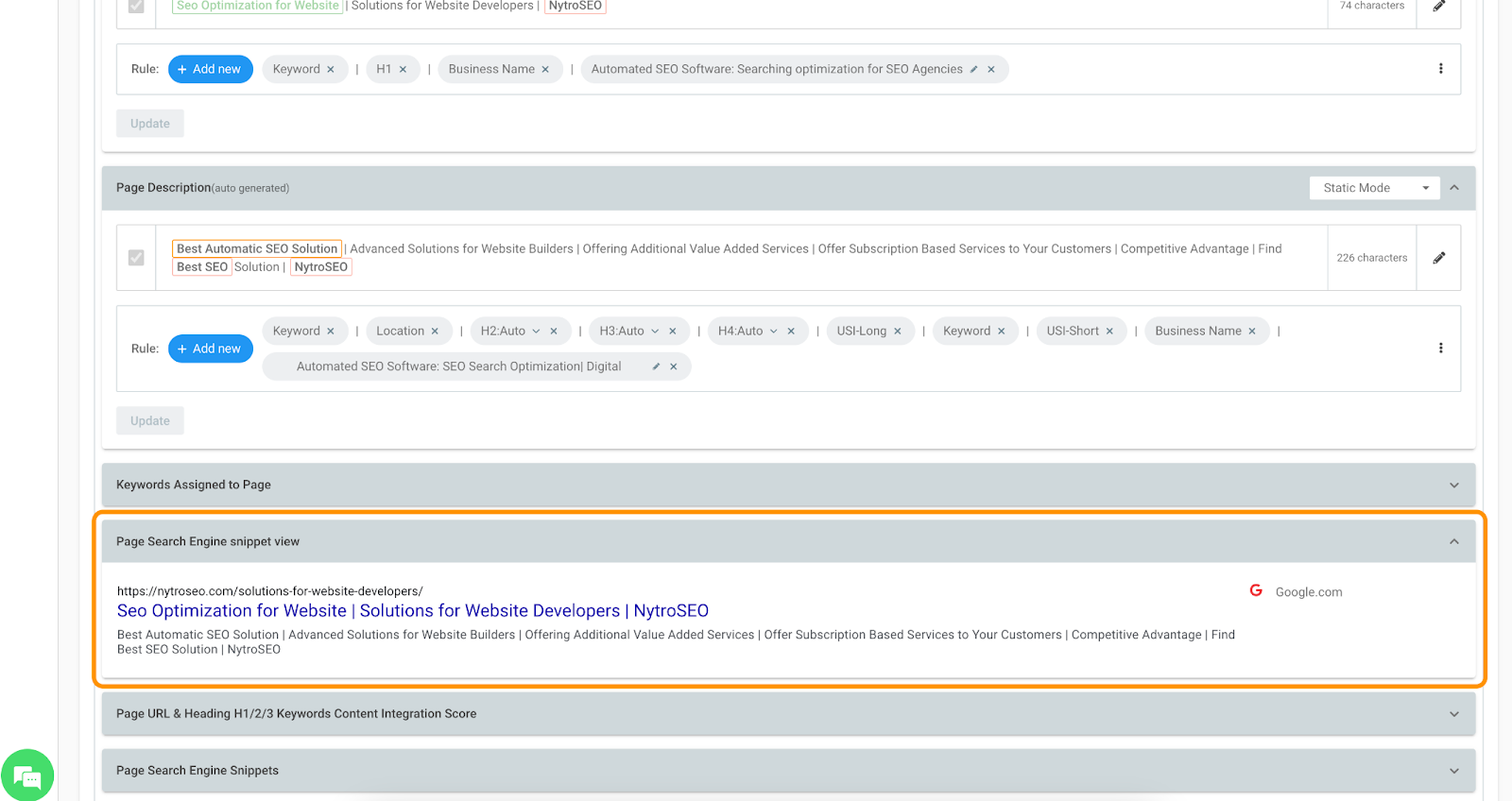The height and width of the screenshot is (801, 1512).
Task: Select highlighted Best Automatic SEO Solution keyword
Action: click(x=257, y=248)
